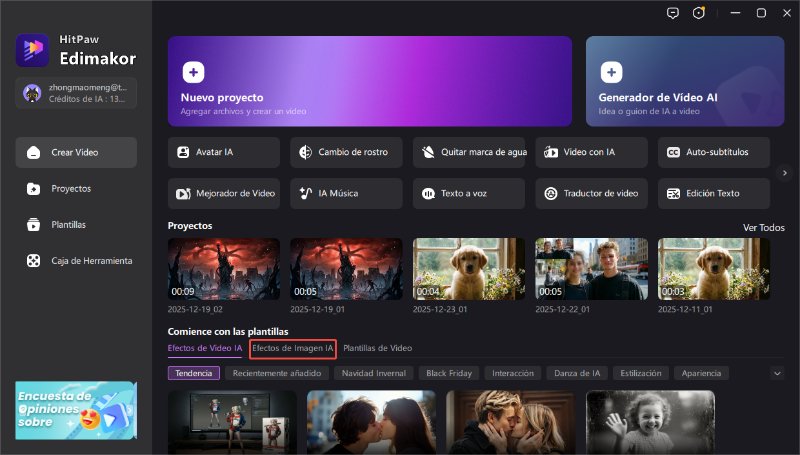Open Crear Video in the sidebar
This screenshot has width=800, height=455.
[x=76, y=153]
